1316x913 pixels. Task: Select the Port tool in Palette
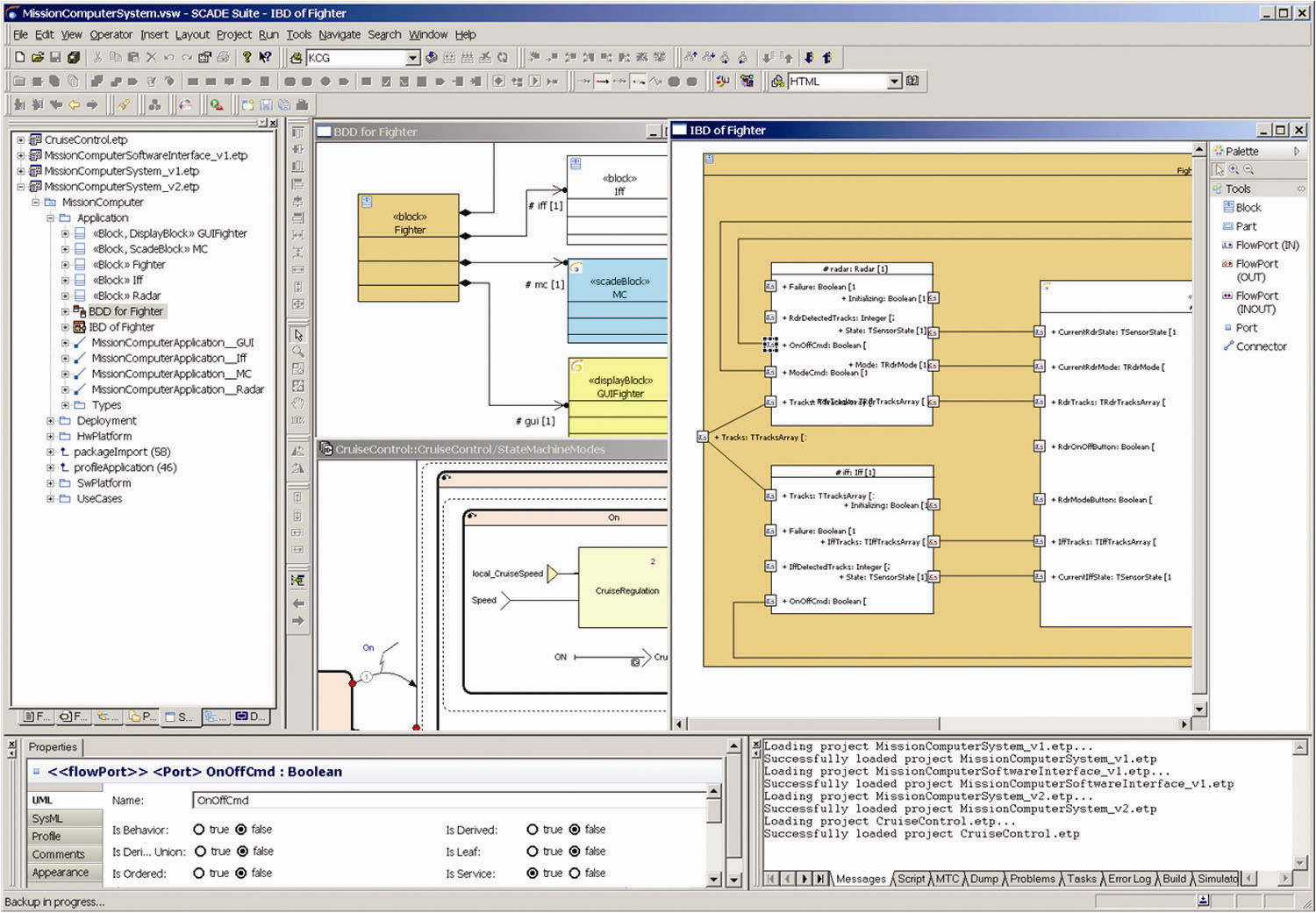[1240, 328]
